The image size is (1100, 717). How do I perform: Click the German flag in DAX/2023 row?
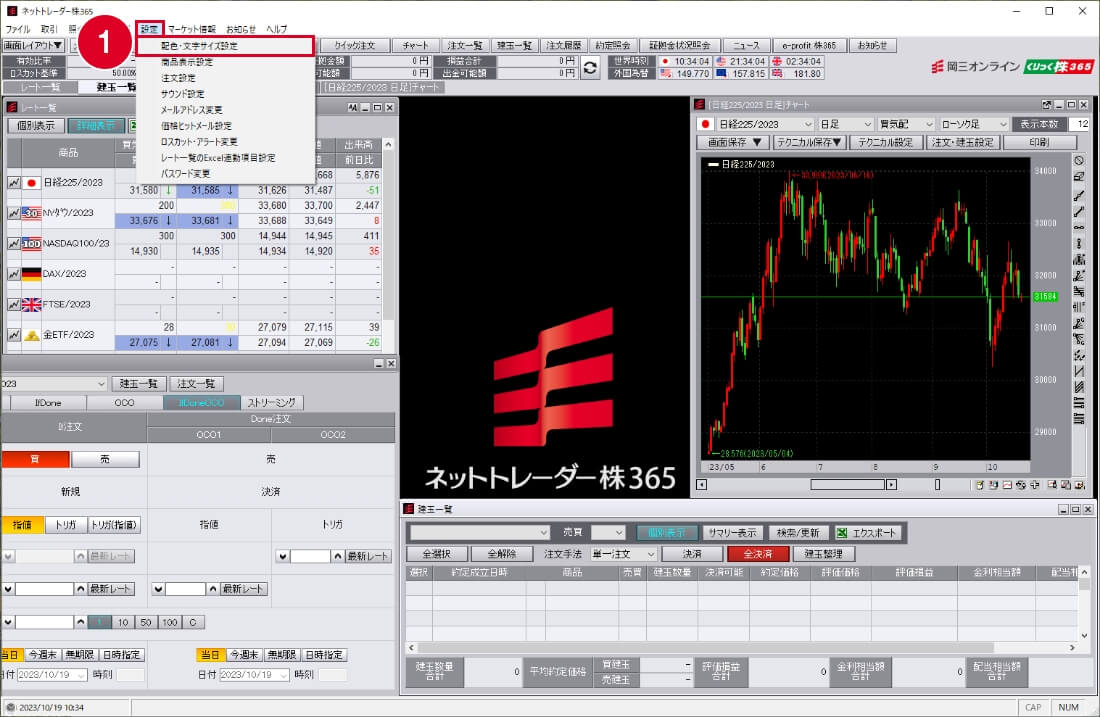point(31,274)
